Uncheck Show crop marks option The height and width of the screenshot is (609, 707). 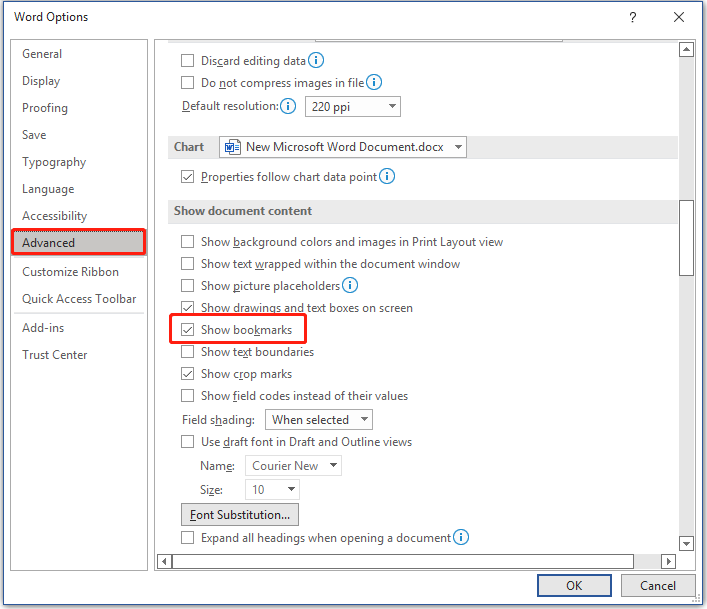pyautogui.click(x=188, y=374)
